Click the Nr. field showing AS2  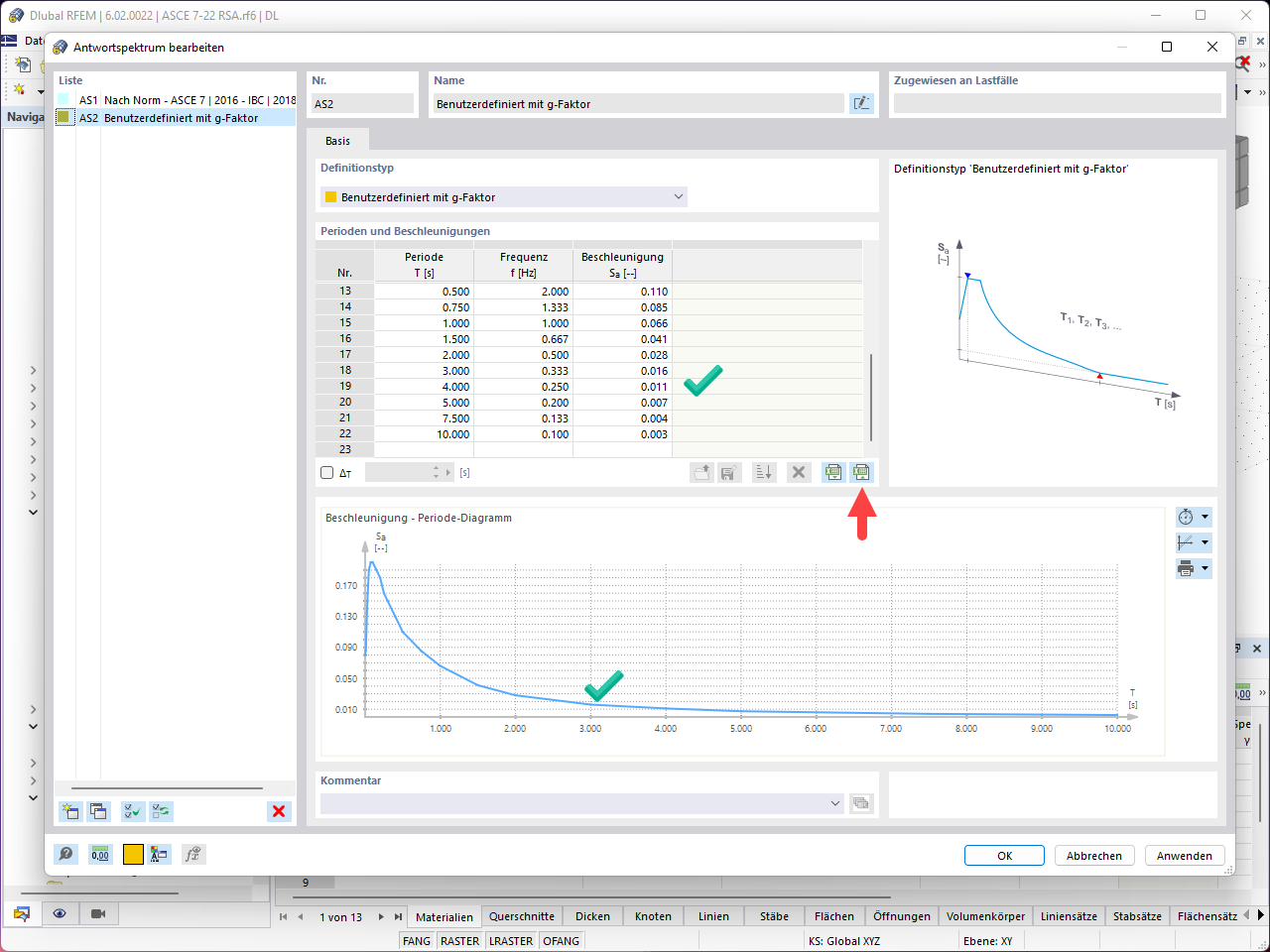click(362, 103)
